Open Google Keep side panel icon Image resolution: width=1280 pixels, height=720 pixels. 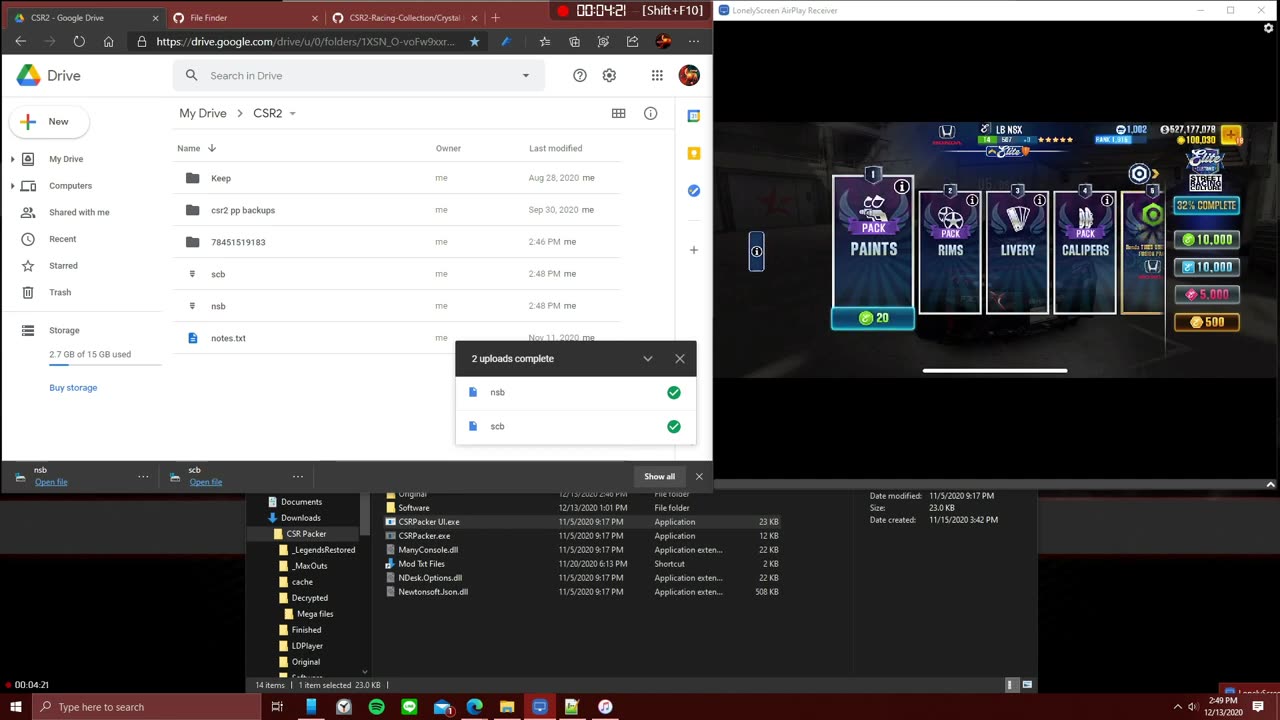click(x=694, y=153)
